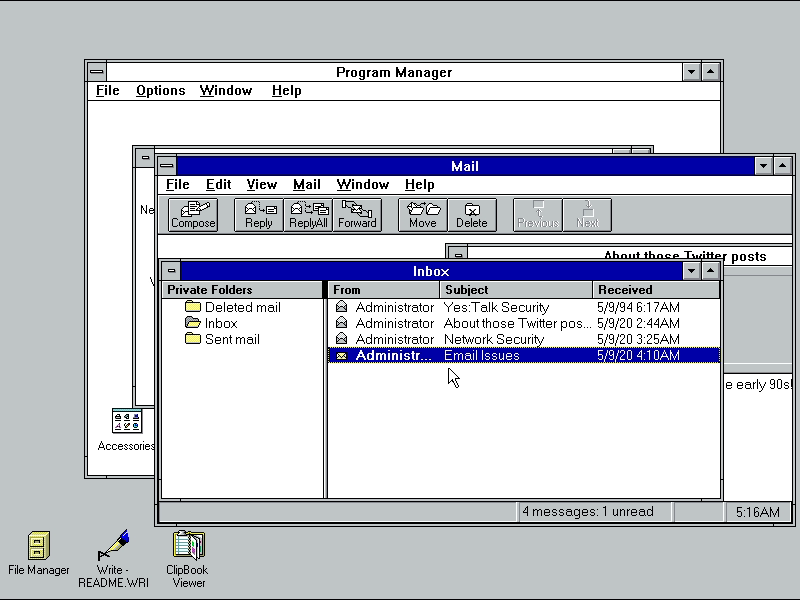Select the Write README.WRI desktop icon
The height and width of the screenshot is (600, 800).
pos(113,546)
